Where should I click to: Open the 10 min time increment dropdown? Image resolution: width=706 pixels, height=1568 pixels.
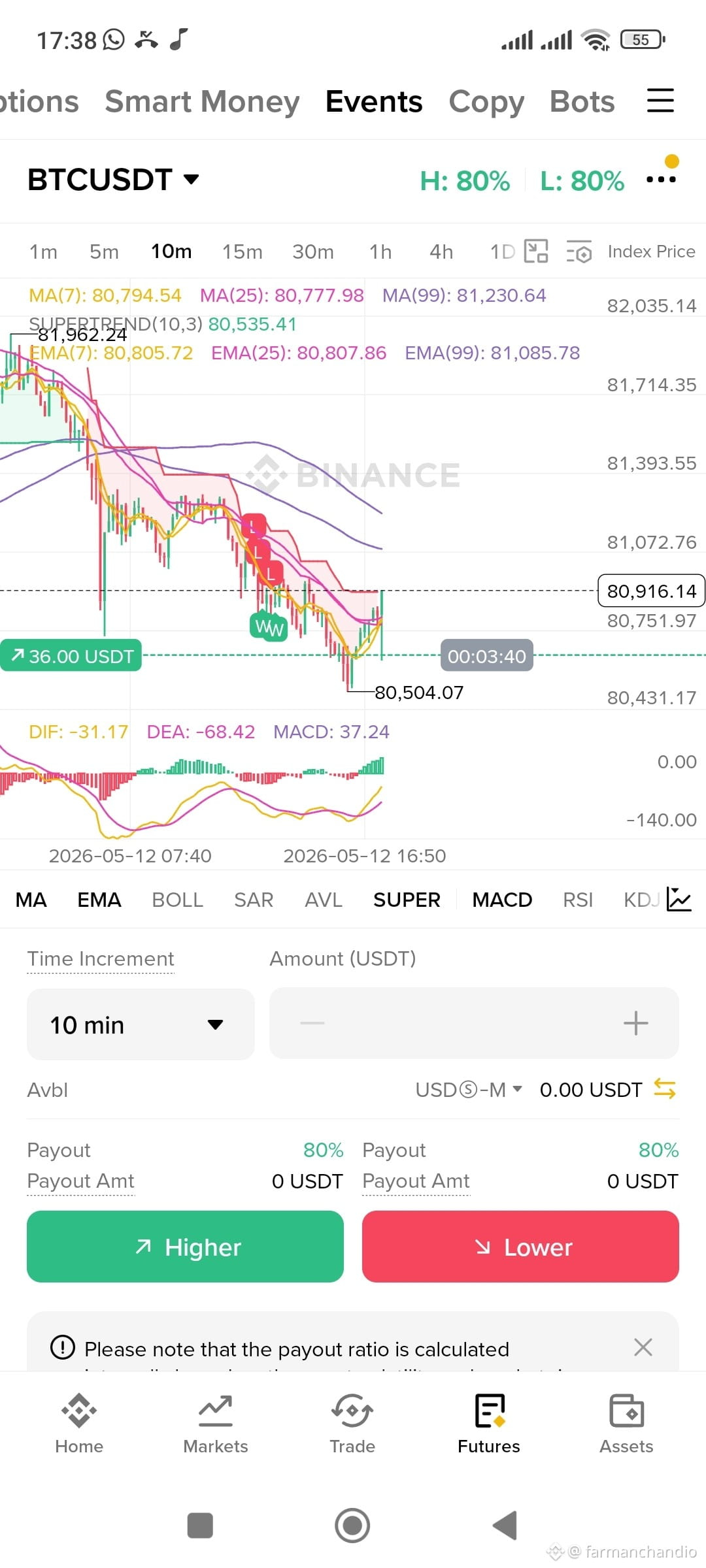[141, 1024]
